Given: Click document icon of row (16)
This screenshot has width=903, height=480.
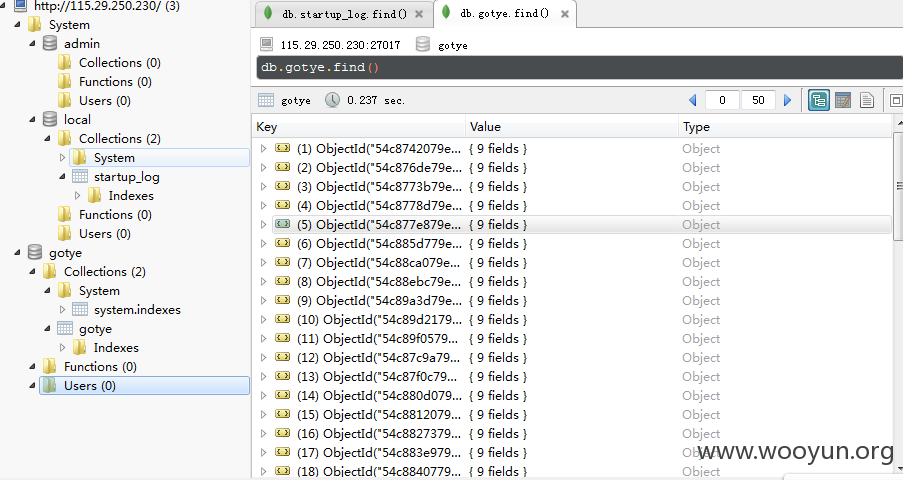Looking at the screenshot, I should pyautogui.click(x=282, y=433).
